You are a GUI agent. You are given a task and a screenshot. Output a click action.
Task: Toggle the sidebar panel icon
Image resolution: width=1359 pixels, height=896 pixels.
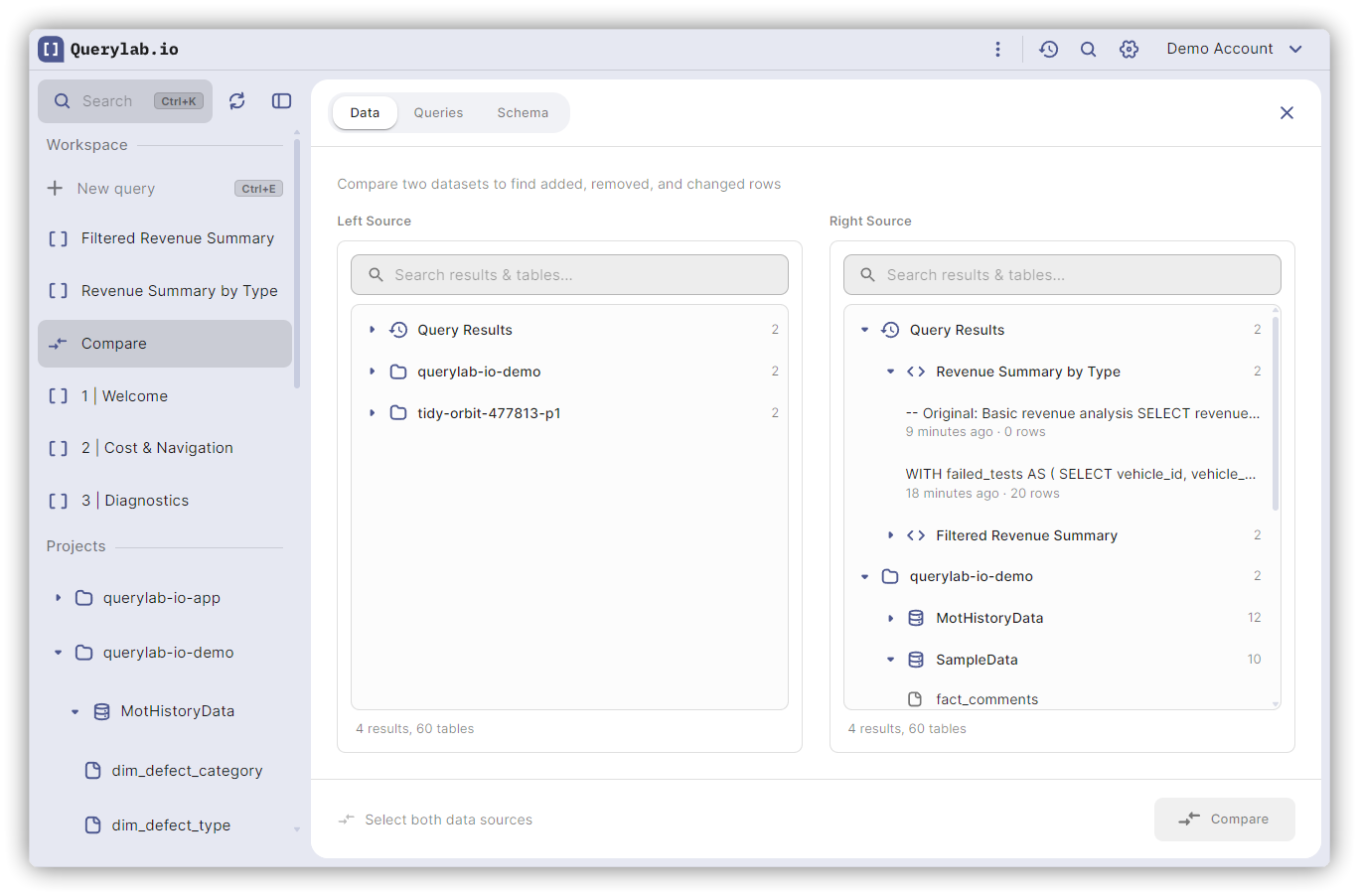tap(281, 101)
